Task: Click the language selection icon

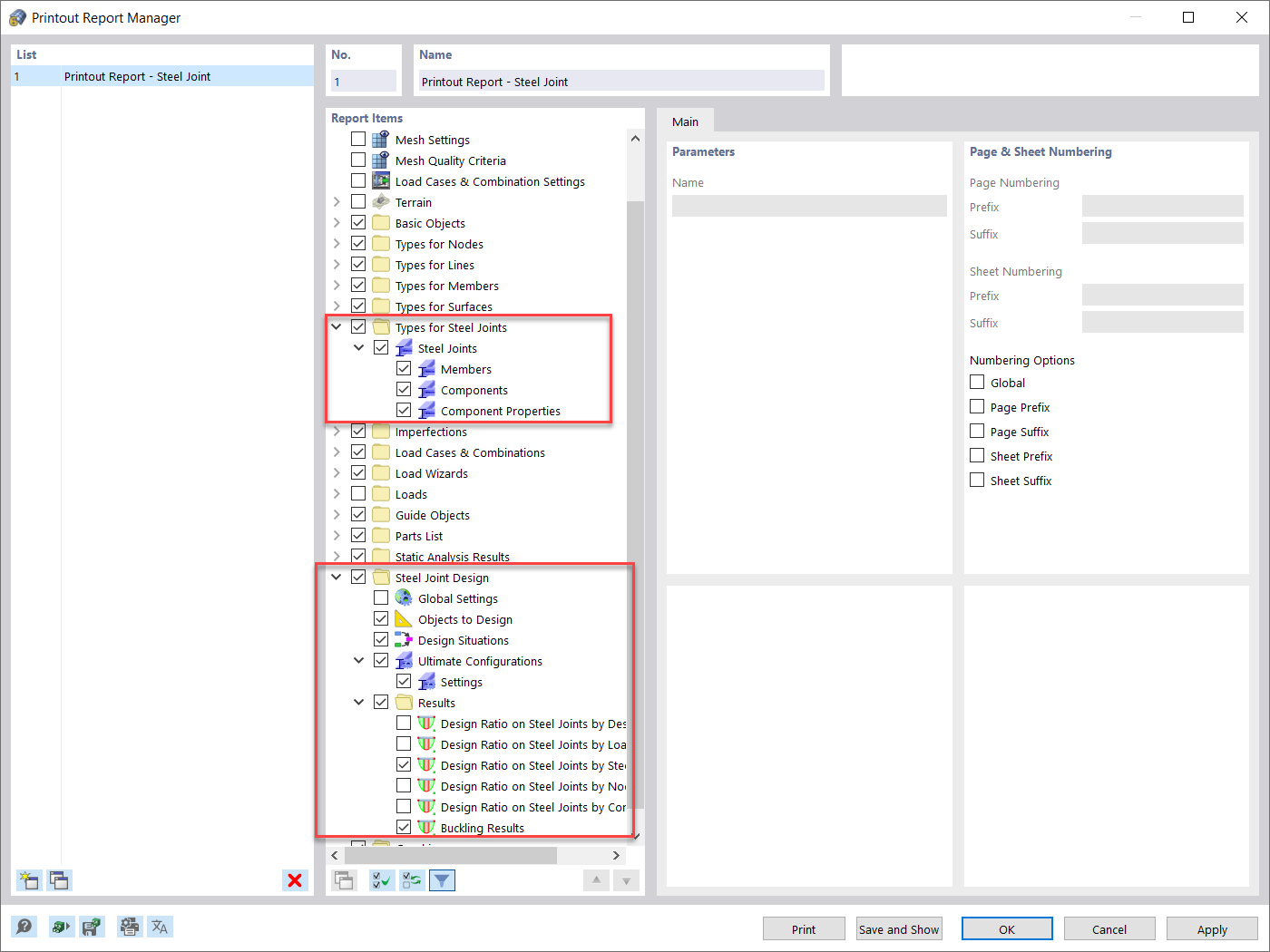Action: pos(160,926)
